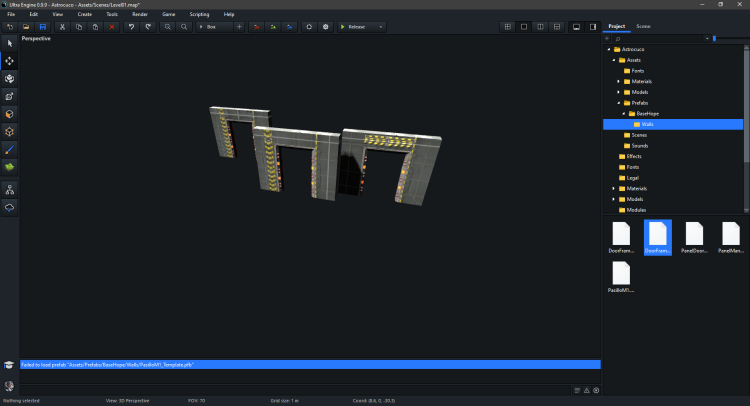Activate the move/translate tool
Viewport: 750px width, 406px height.
pyautogui.click(x=9, y=61)
